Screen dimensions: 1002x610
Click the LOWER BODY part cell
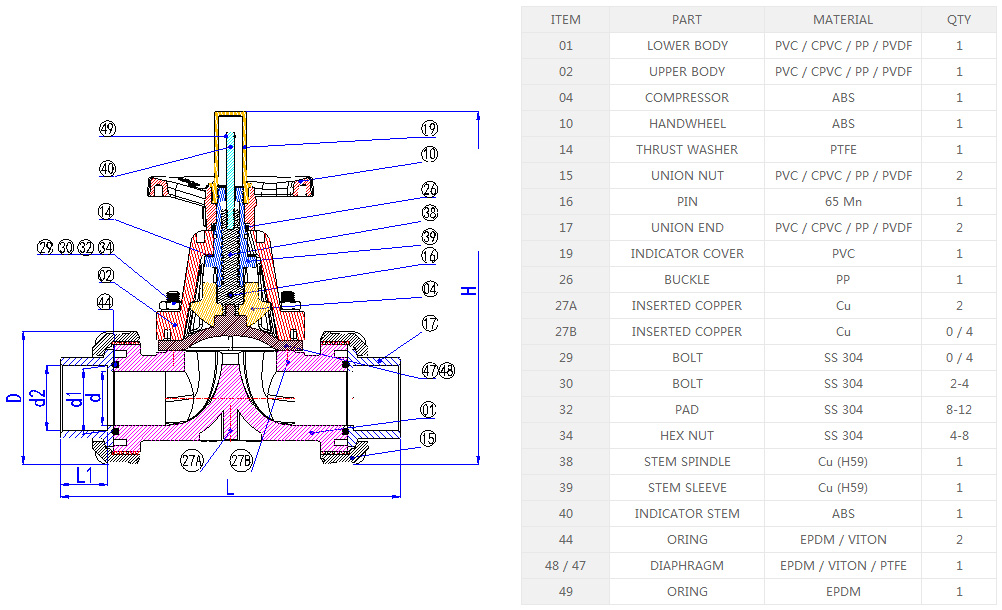tap(687, 45)
